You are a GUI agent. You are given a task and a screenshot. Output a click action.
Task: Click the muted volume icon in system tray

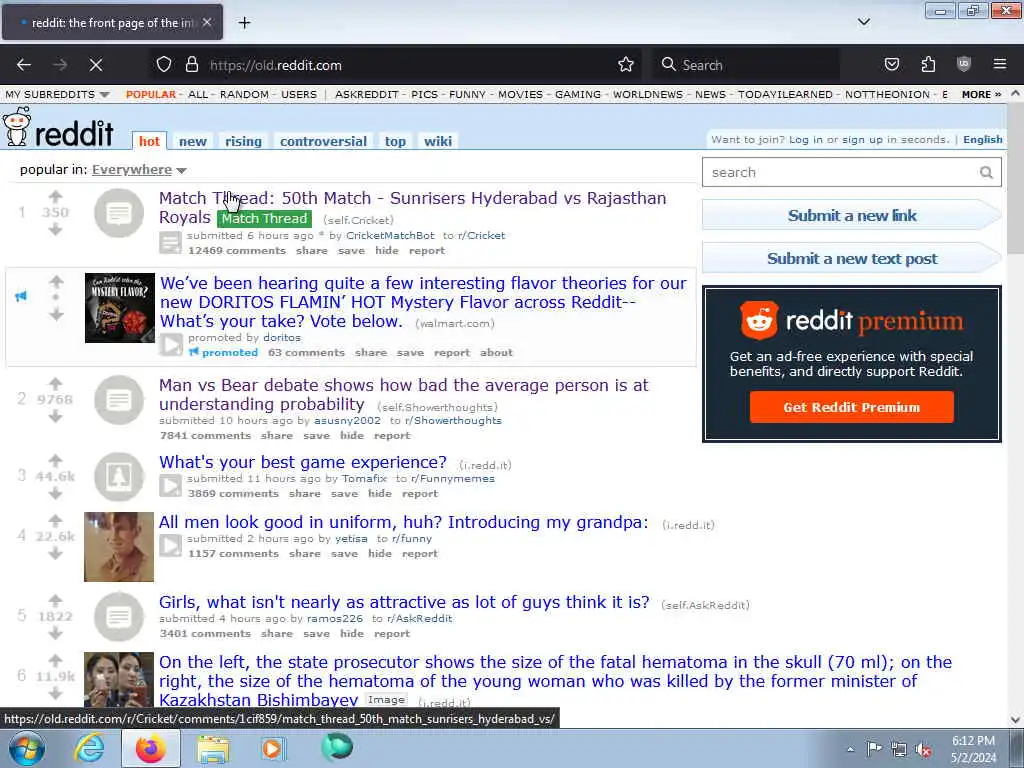tap(923, 750)
